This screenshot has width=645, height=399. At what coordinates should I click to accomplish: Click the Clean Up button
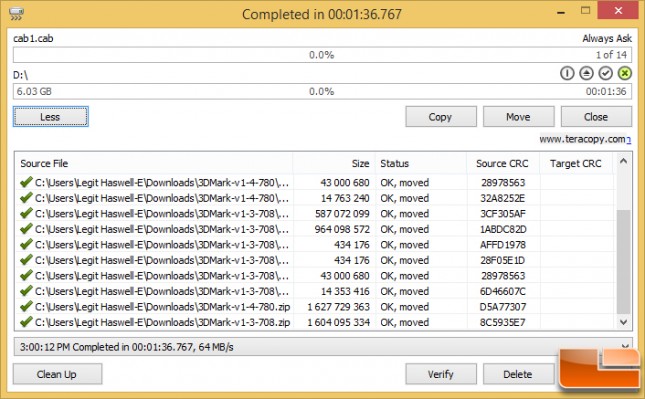coord(57,374)
